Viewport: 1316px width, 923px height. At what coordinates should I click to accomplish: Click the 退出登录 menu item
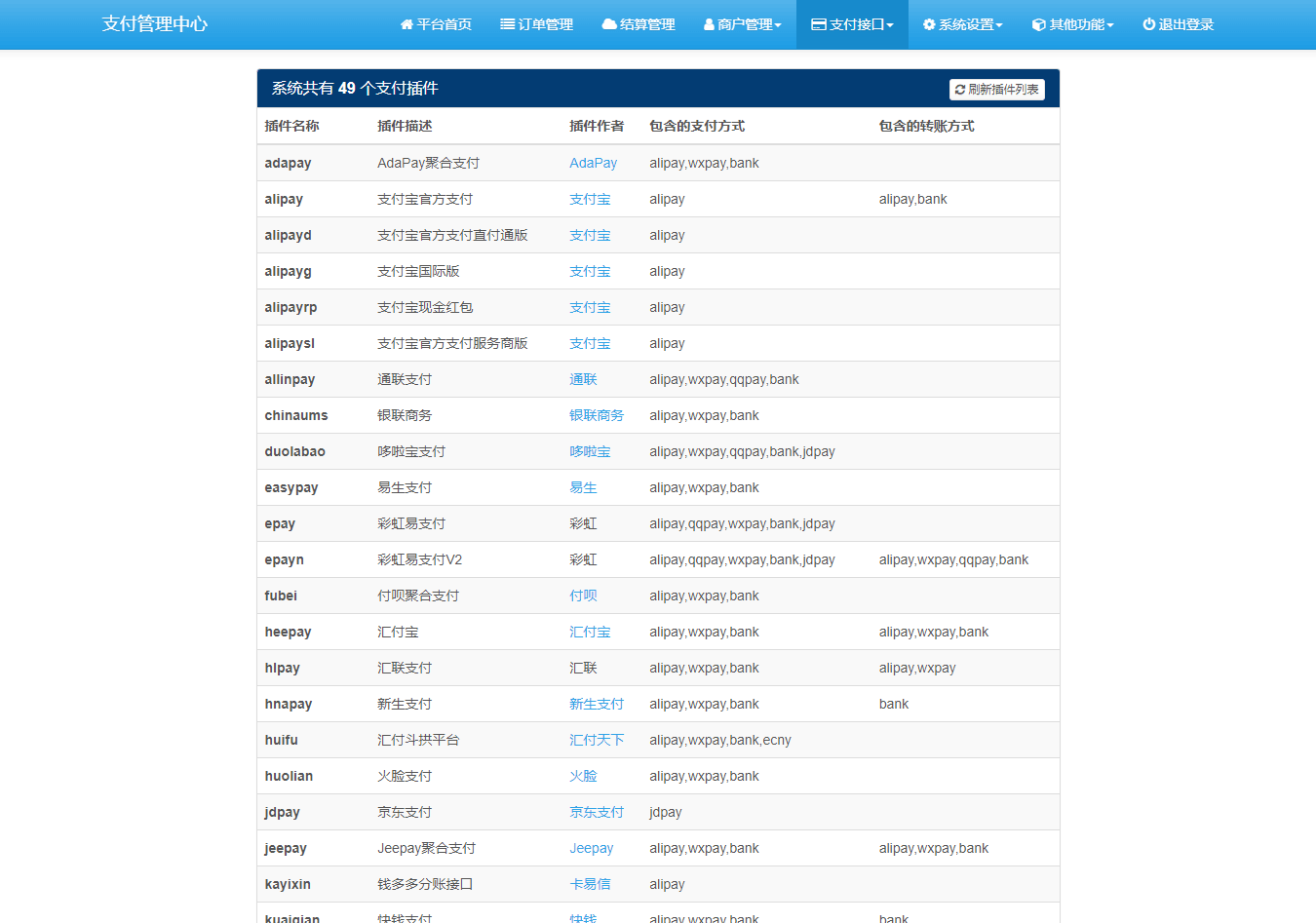point(1178,24)
